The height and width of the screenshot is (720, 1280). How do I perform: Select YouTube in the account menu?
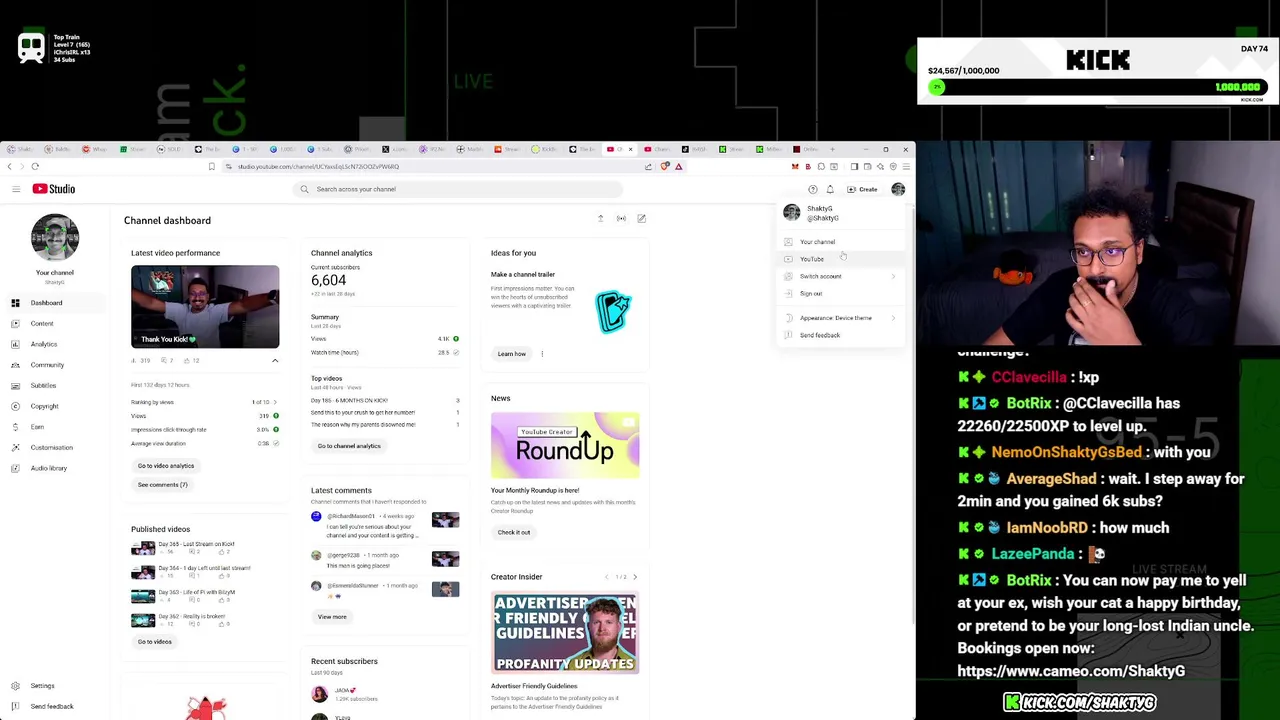tap(841, 259)
